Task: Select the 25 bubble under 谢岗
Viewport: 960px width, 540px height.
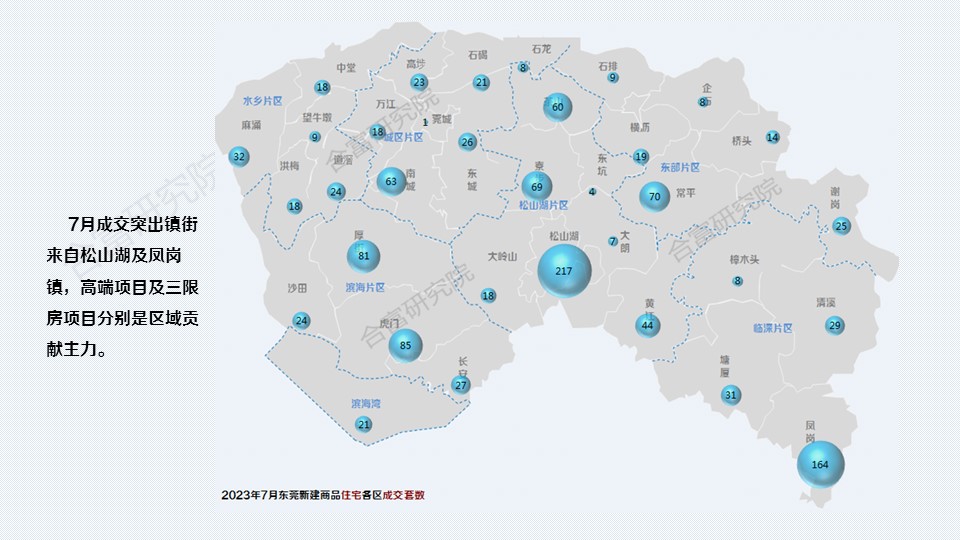Action: click(841, 226)
